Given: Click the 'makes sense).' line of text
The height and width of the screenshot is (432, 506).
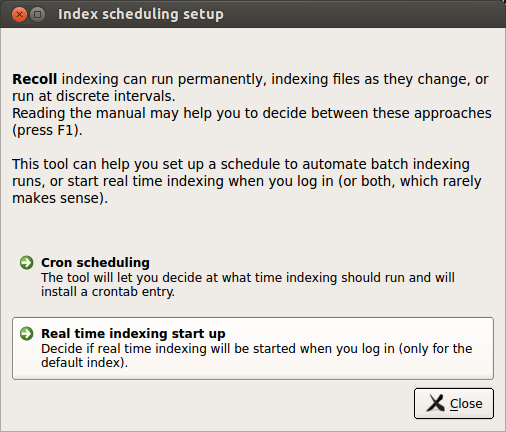Looking at the screenshot, I should pyautogui.click(x=60, y=198).
